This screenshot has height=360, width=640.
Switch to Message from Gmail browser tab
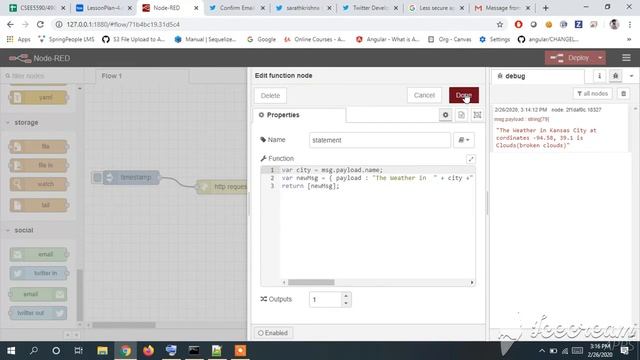pyautogui.click(x=503, y=8)
